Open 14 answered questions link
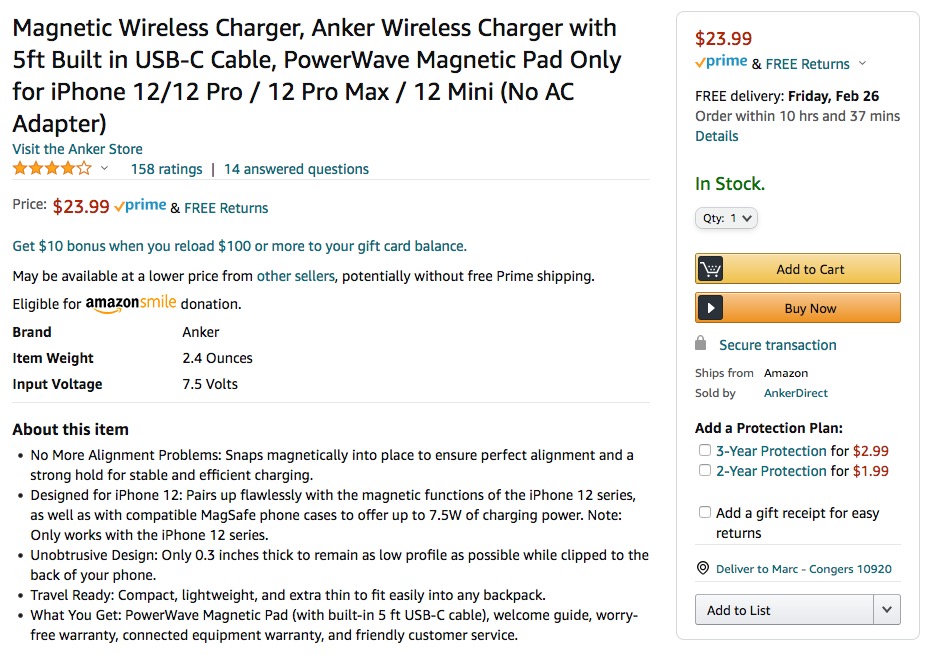 [x=296, y=169]
